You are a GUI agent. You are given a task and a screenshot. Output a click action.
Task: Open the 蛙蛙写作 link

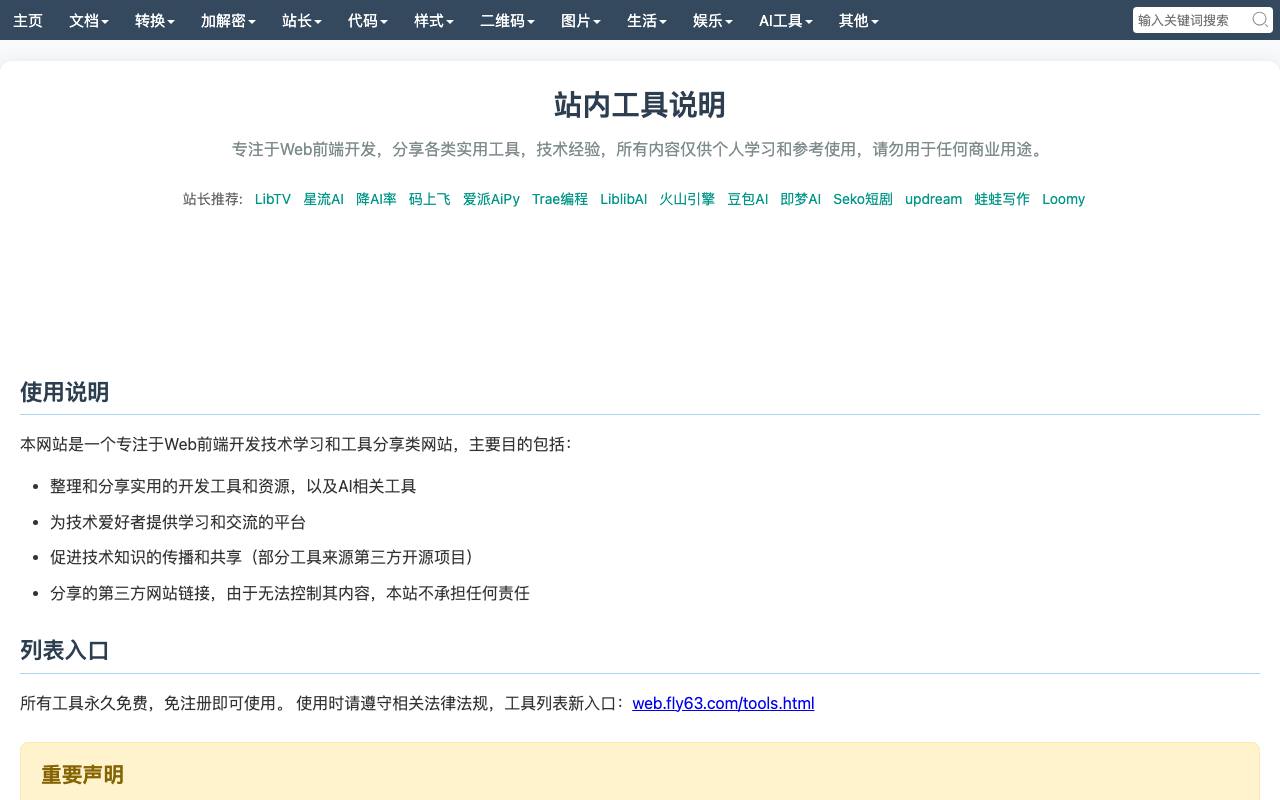click(1002, 199)
